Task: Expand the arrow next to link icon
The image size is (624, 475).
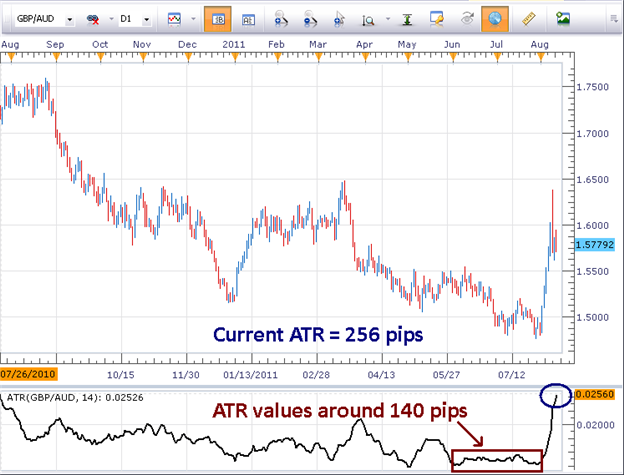Action: (111, 19)
